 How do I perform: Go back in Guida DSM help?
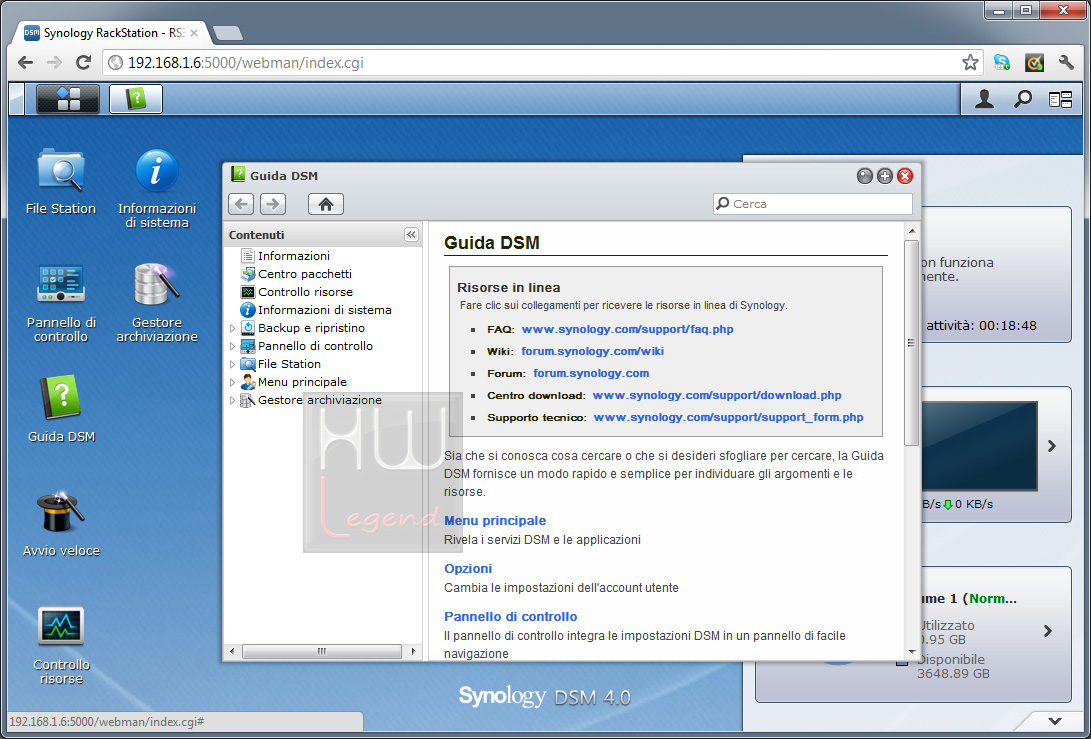[x=241, y=204]
